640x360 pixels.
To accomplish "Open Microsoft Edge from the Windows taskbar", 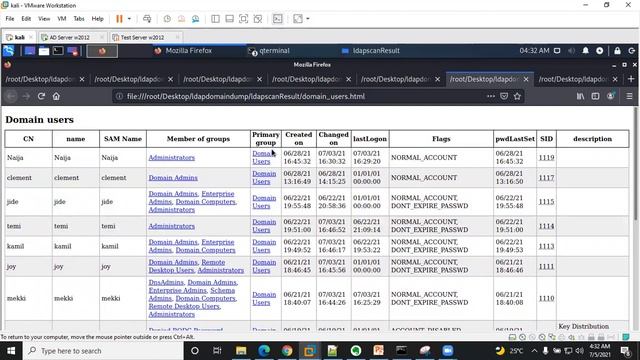I will click(264, 351).
